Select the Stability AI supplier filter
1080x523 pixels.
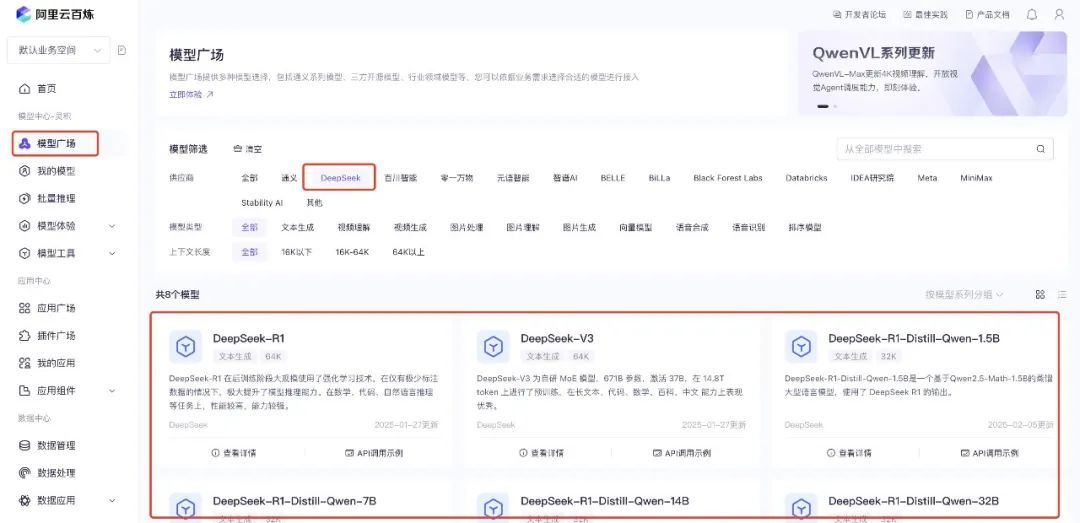(x=262, y=203)
